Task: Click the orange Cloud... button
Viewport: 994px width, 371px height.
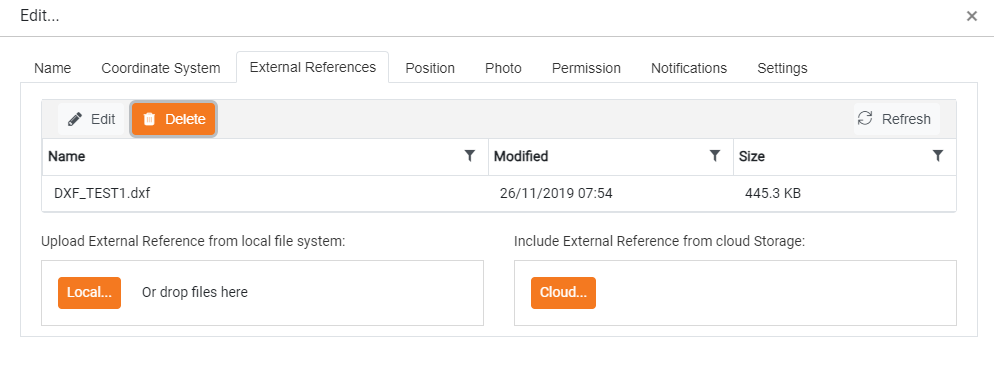Action: [x=564, y=292]
